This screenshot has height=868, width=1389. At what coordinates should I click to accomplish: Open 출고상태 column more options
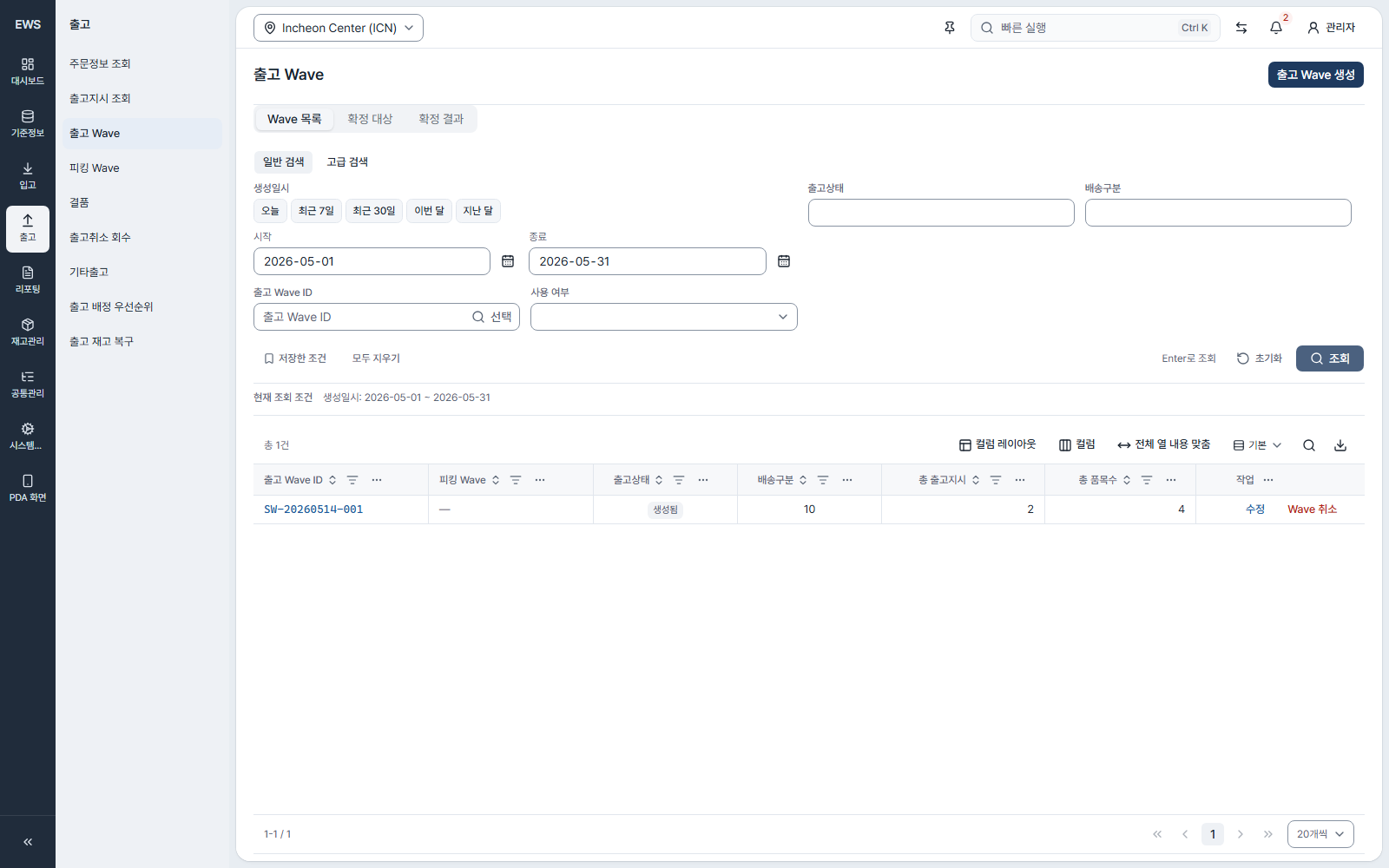coord(703,480)
